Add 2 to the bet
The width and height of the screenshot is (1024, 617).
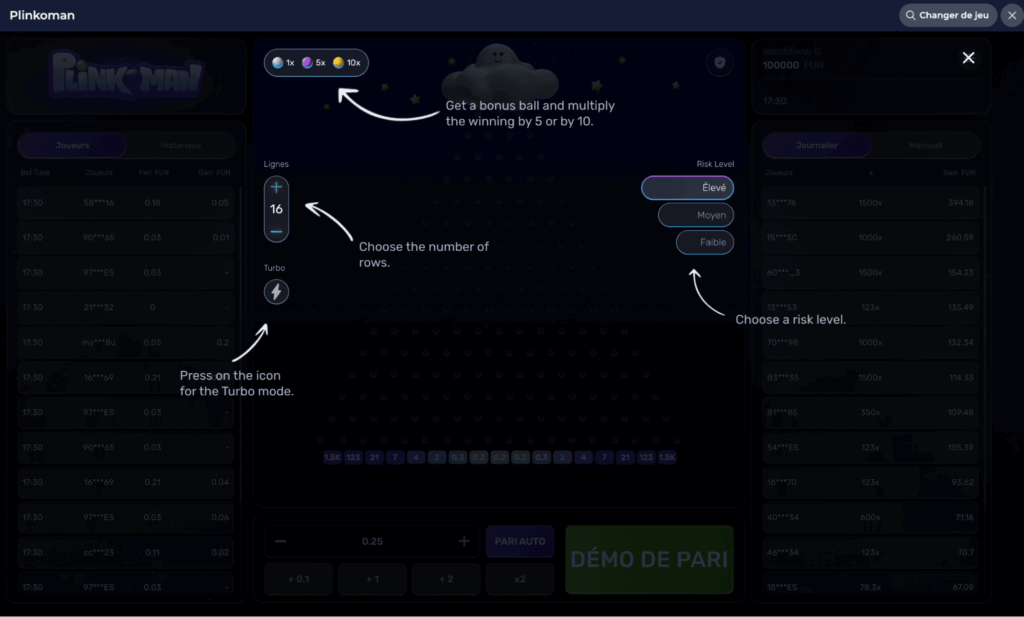pos(446,579)
